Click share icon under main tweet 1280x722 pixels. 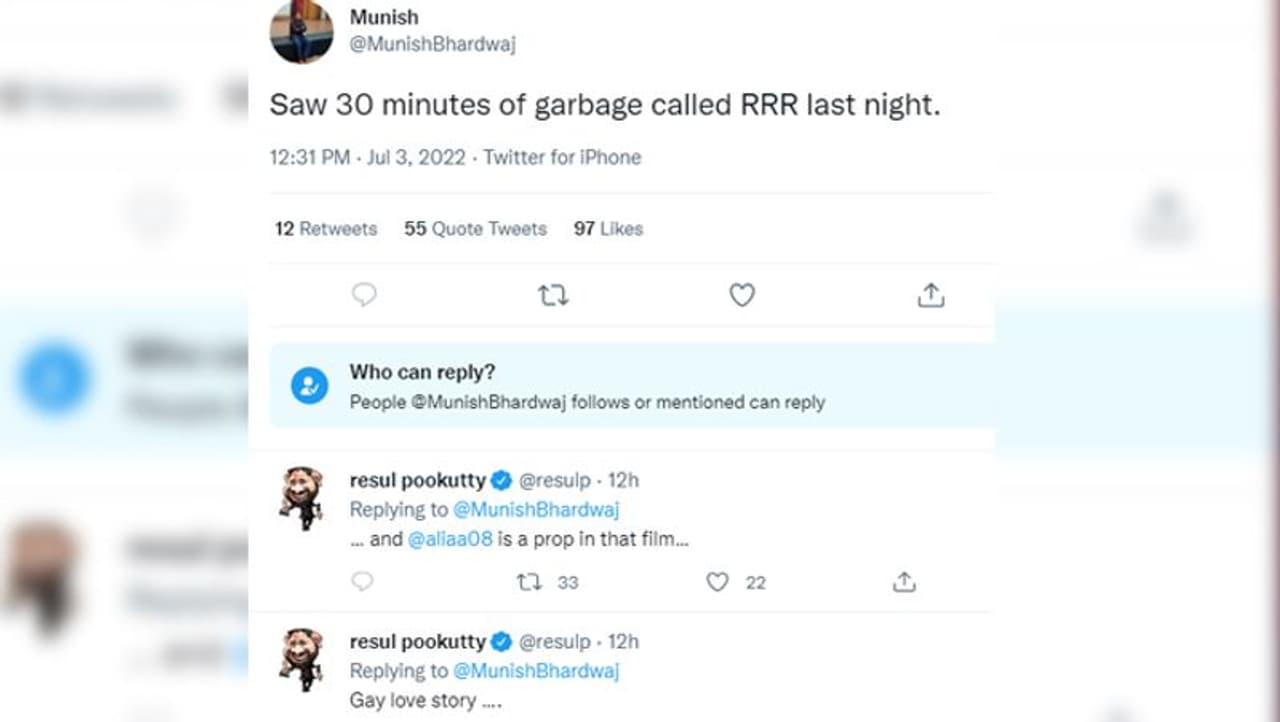[930, 295]
